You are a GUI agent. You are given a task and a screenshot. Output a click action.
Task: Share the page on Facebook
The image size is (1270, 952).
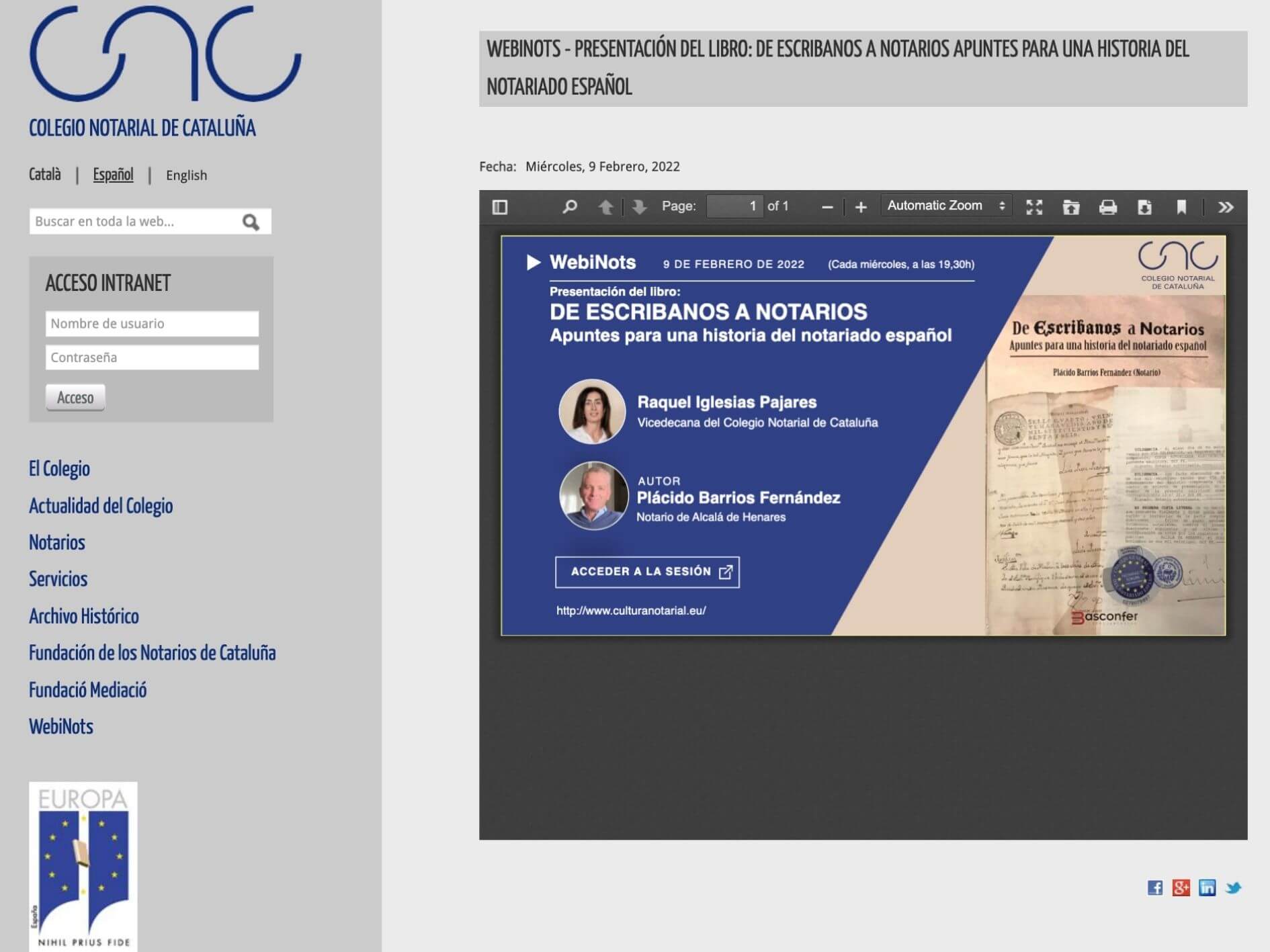tap(1154, 888)
